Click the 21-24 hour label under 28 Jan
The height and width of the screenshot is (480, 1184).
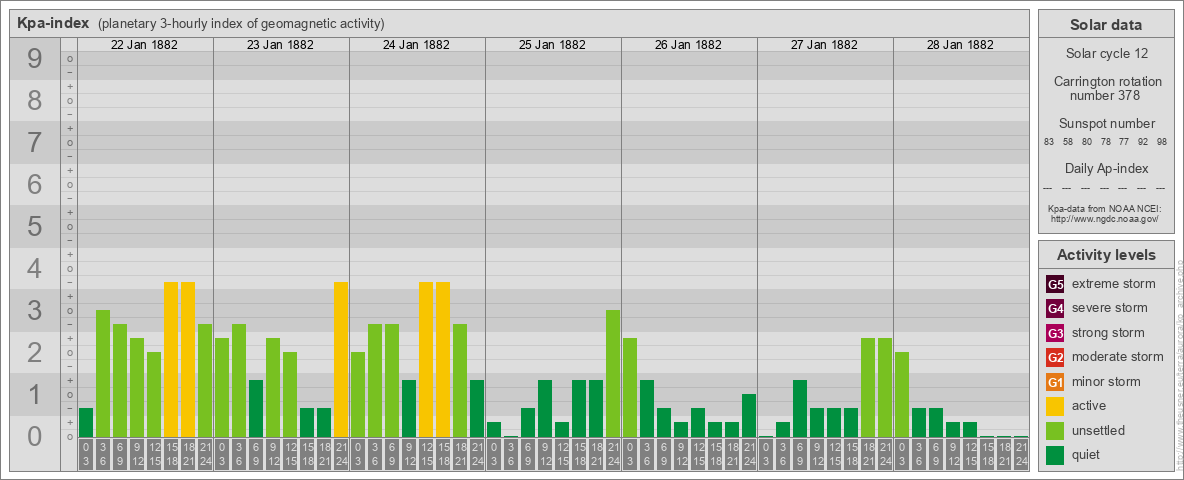pyautogui.click(x=1021, y=455)
